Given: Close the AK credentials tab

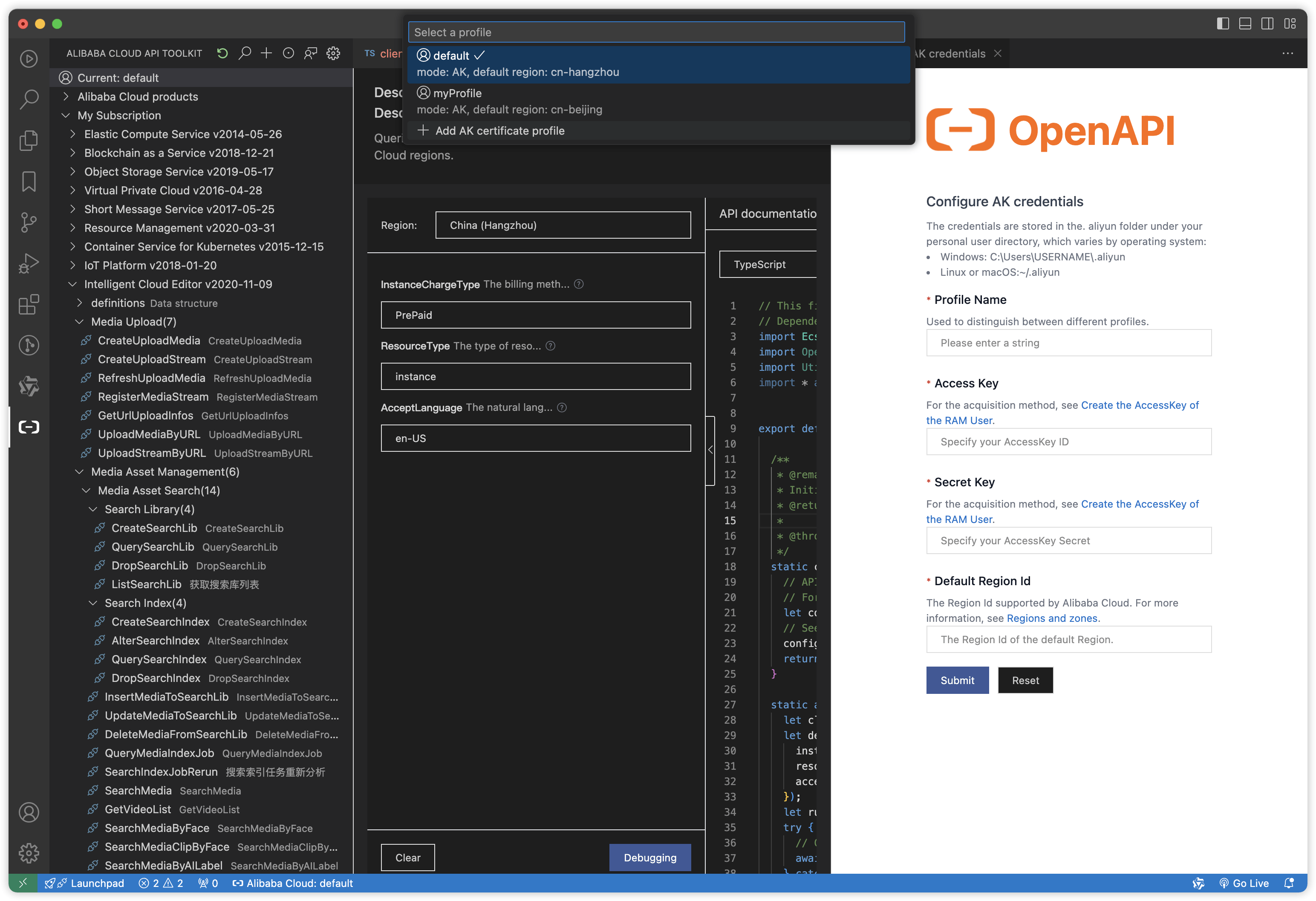Looking at the screenshot, I should pyautogui.click(x=998, y=53).
